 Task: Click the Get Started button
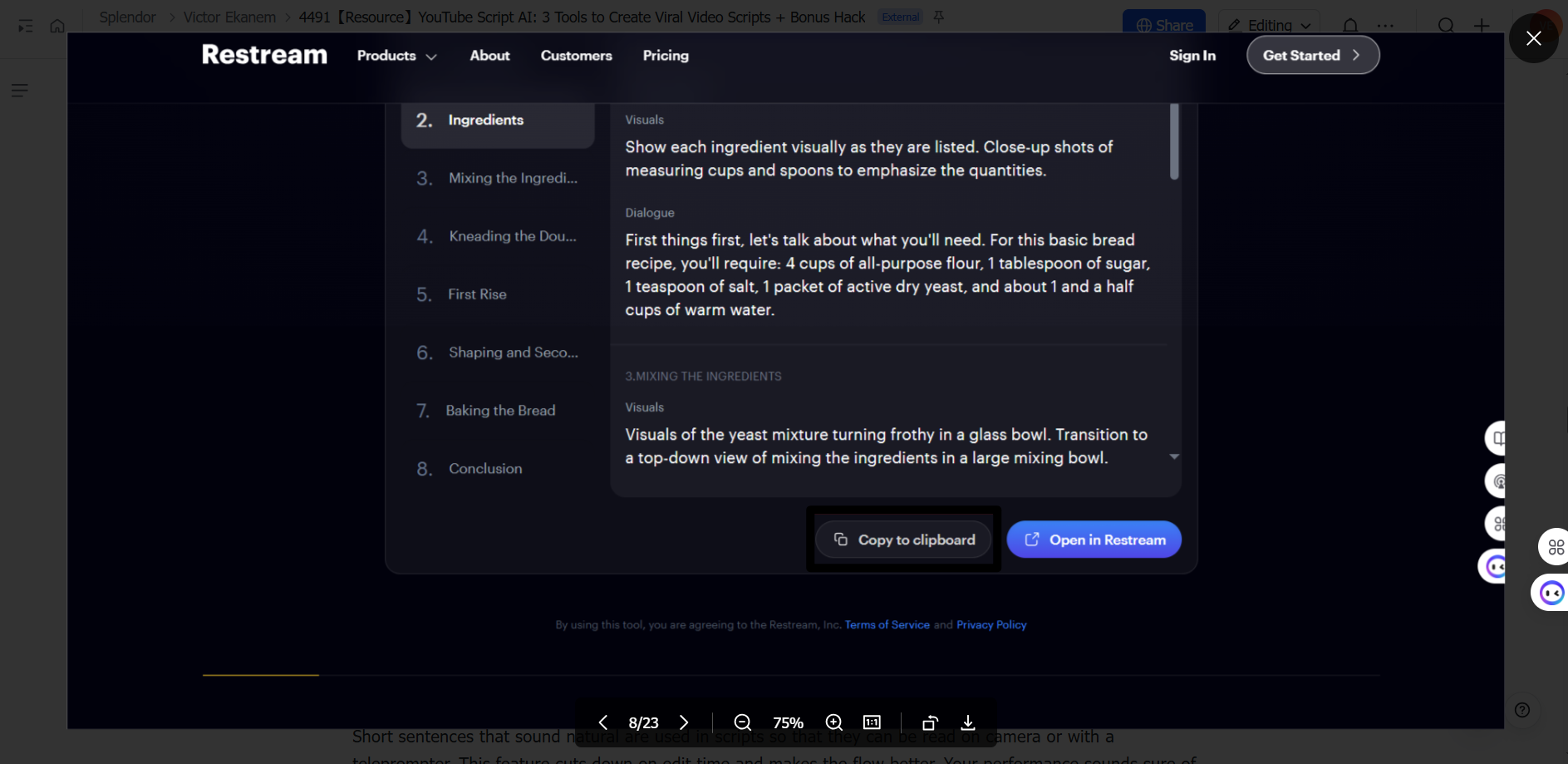(x=1313, y=56)
